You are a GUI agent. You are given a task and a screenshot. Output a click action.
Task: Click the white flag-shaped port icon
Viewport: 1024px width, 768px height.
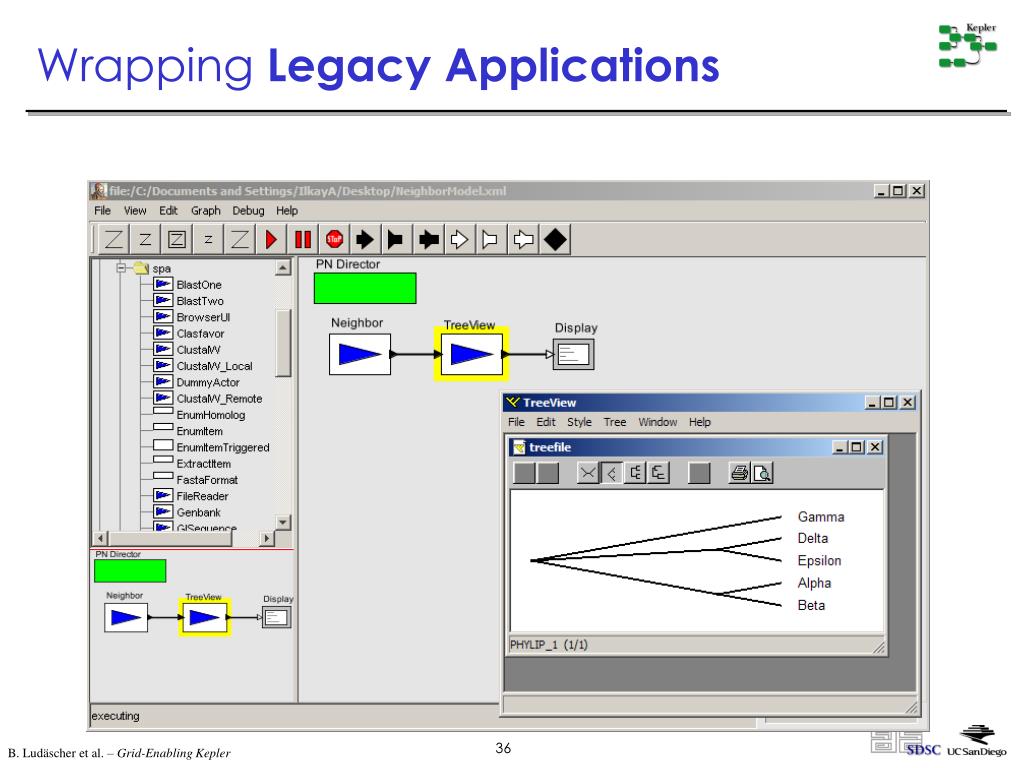coord(490,239)
